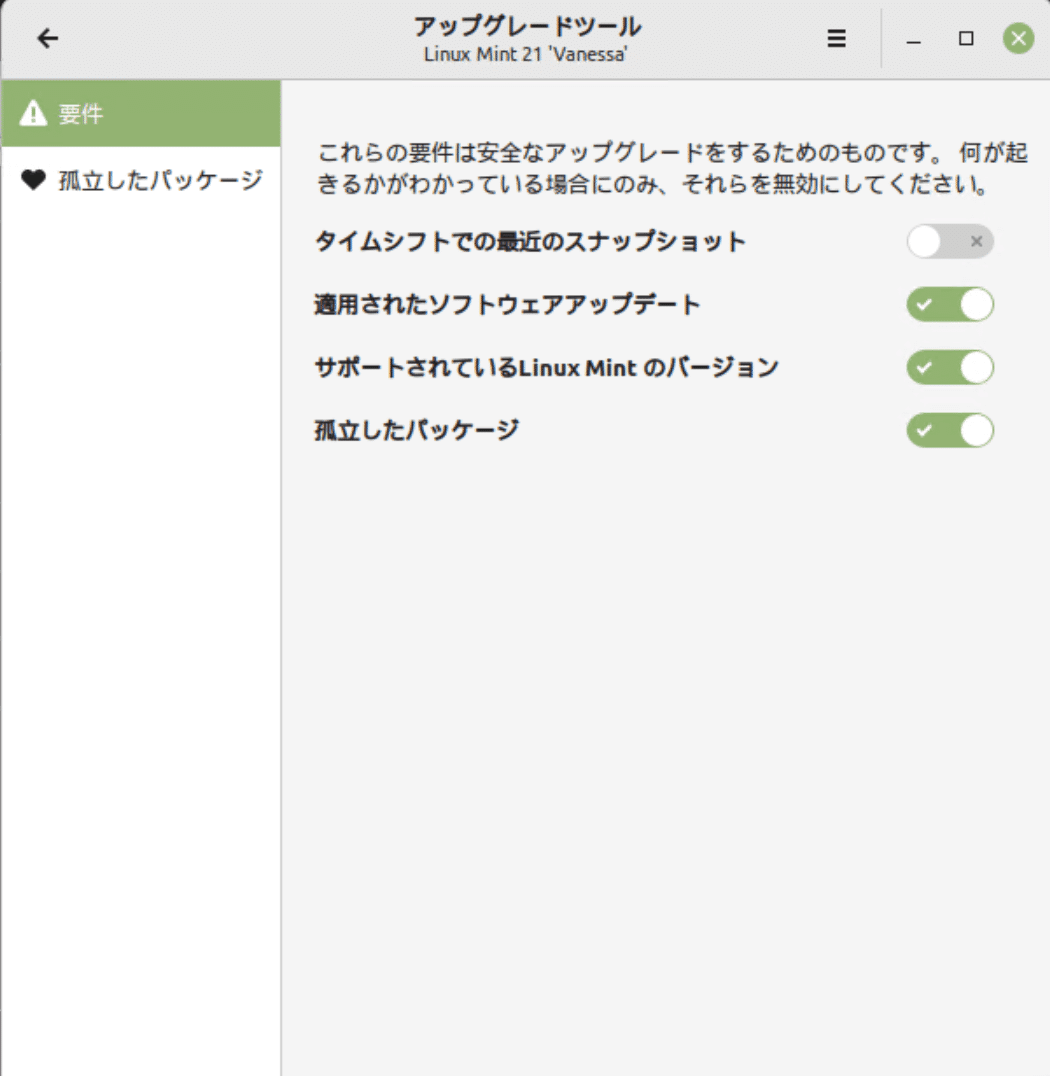Viewport: 1050px width, 1076px height.
Task: Click the checkmark on the software updates toggle
Action: pyautogui.click(x=924, y=304)
